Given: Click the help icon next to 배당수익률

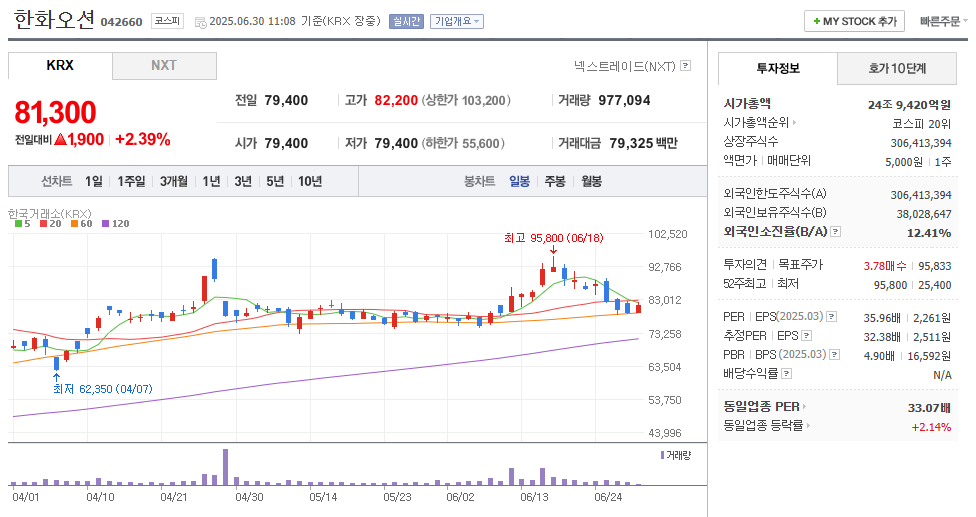Looking at the screenshot, I should tap(787, 374).
